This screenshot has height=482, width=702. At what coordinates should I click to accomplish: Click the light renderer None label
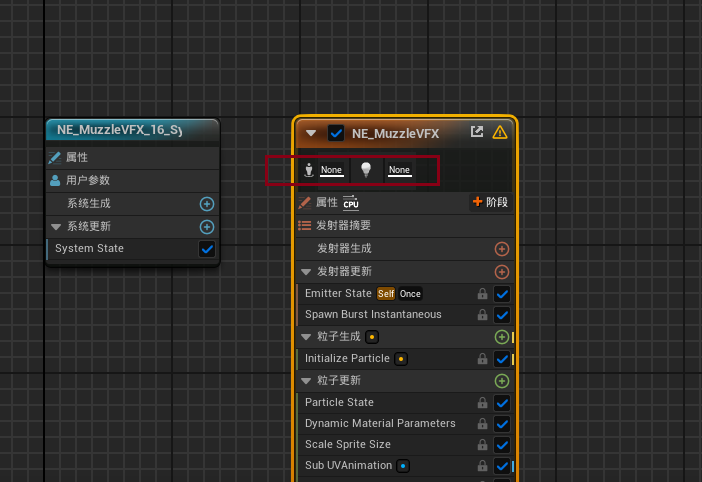399,170
